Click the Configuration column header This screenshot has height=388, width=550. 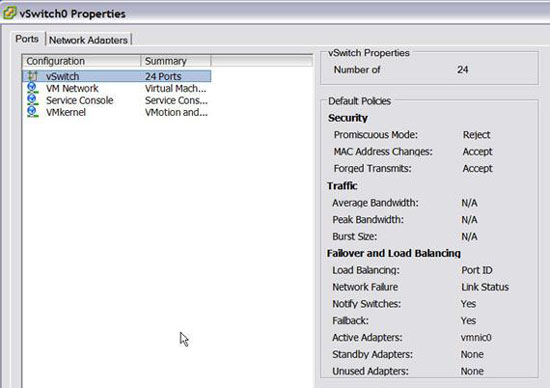tap(81, 61)
